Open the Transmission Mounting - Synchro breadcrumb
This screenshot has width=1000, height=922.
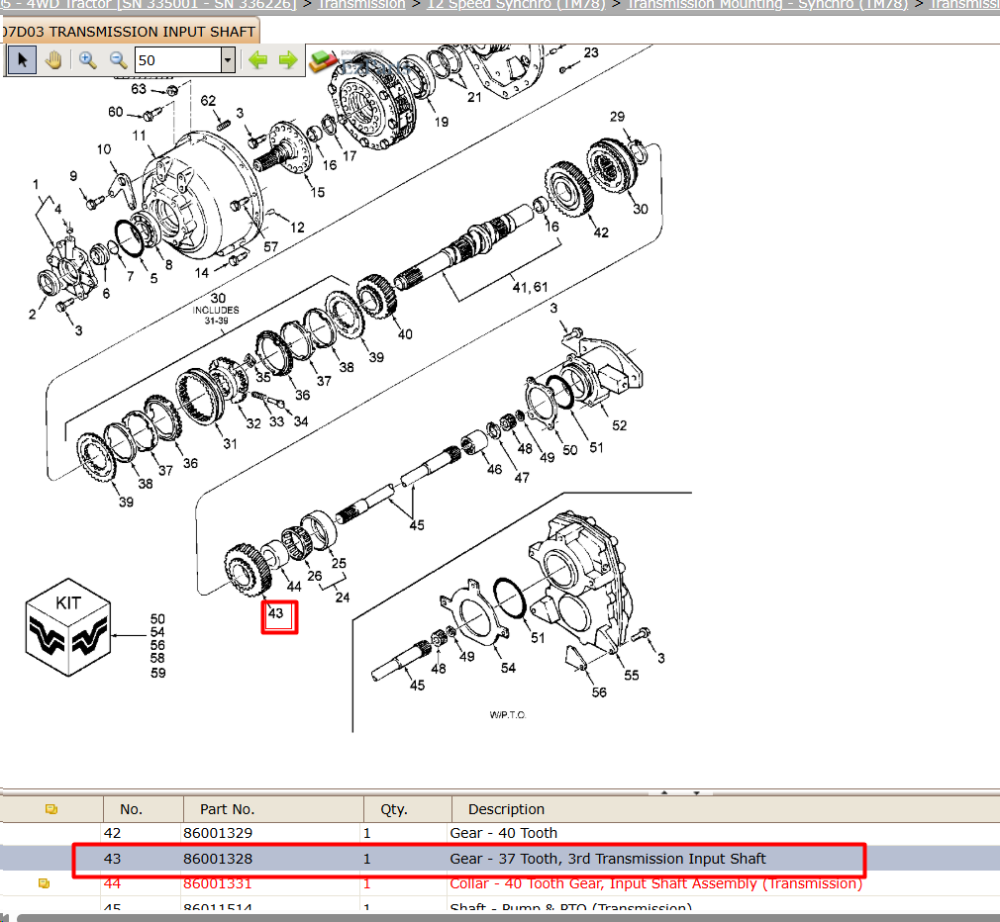click(x=767, y=4)
